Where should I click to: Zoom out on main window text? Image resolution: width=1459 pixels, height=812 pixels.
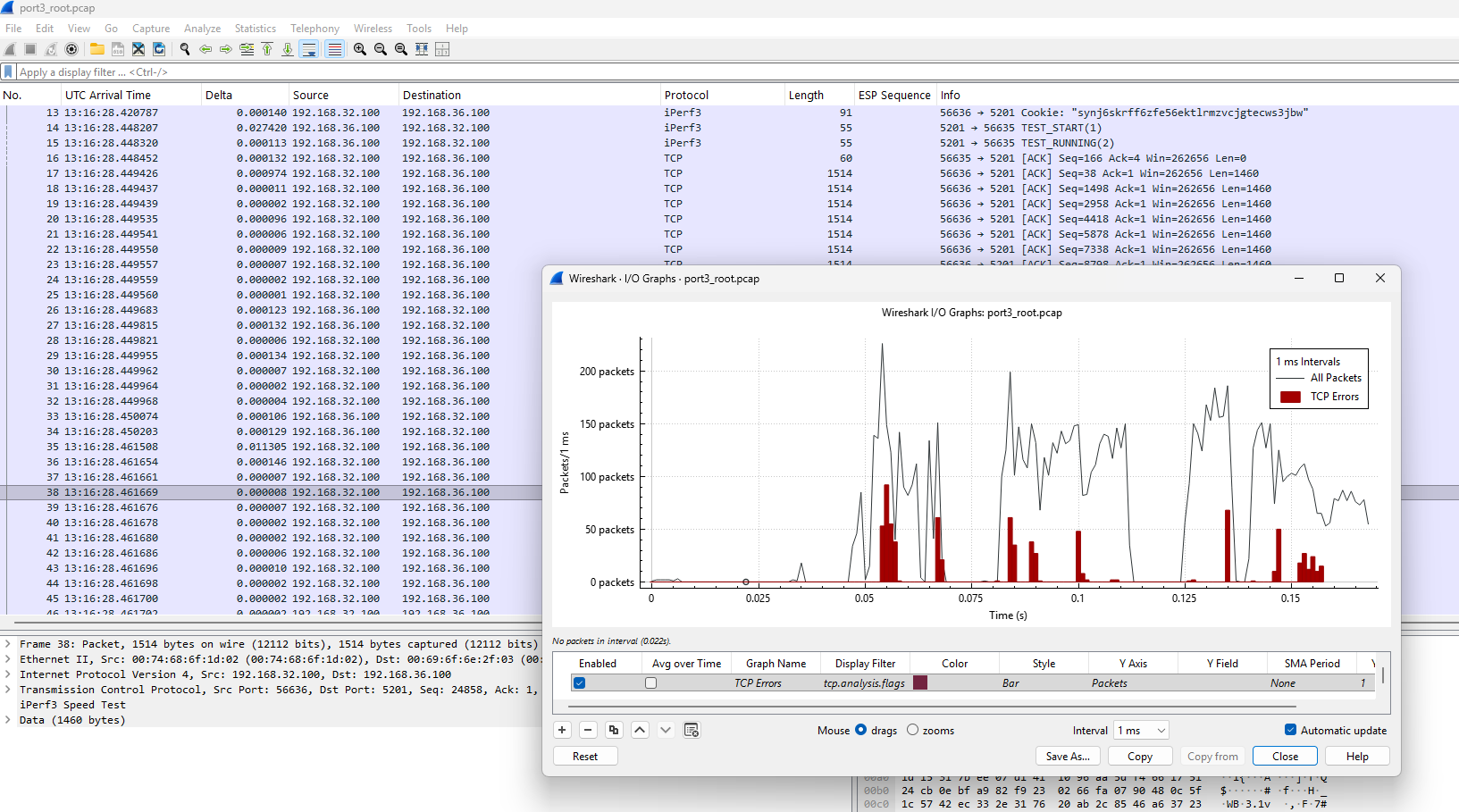click(381, 49)
